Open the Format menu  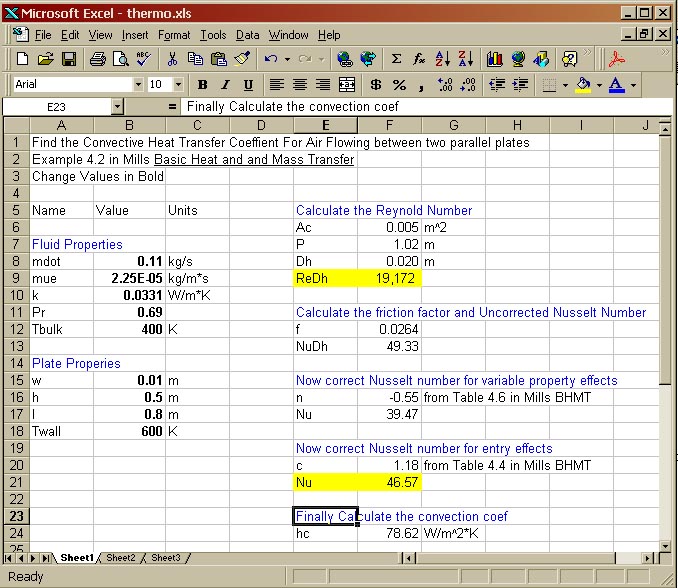coord(174,35)
